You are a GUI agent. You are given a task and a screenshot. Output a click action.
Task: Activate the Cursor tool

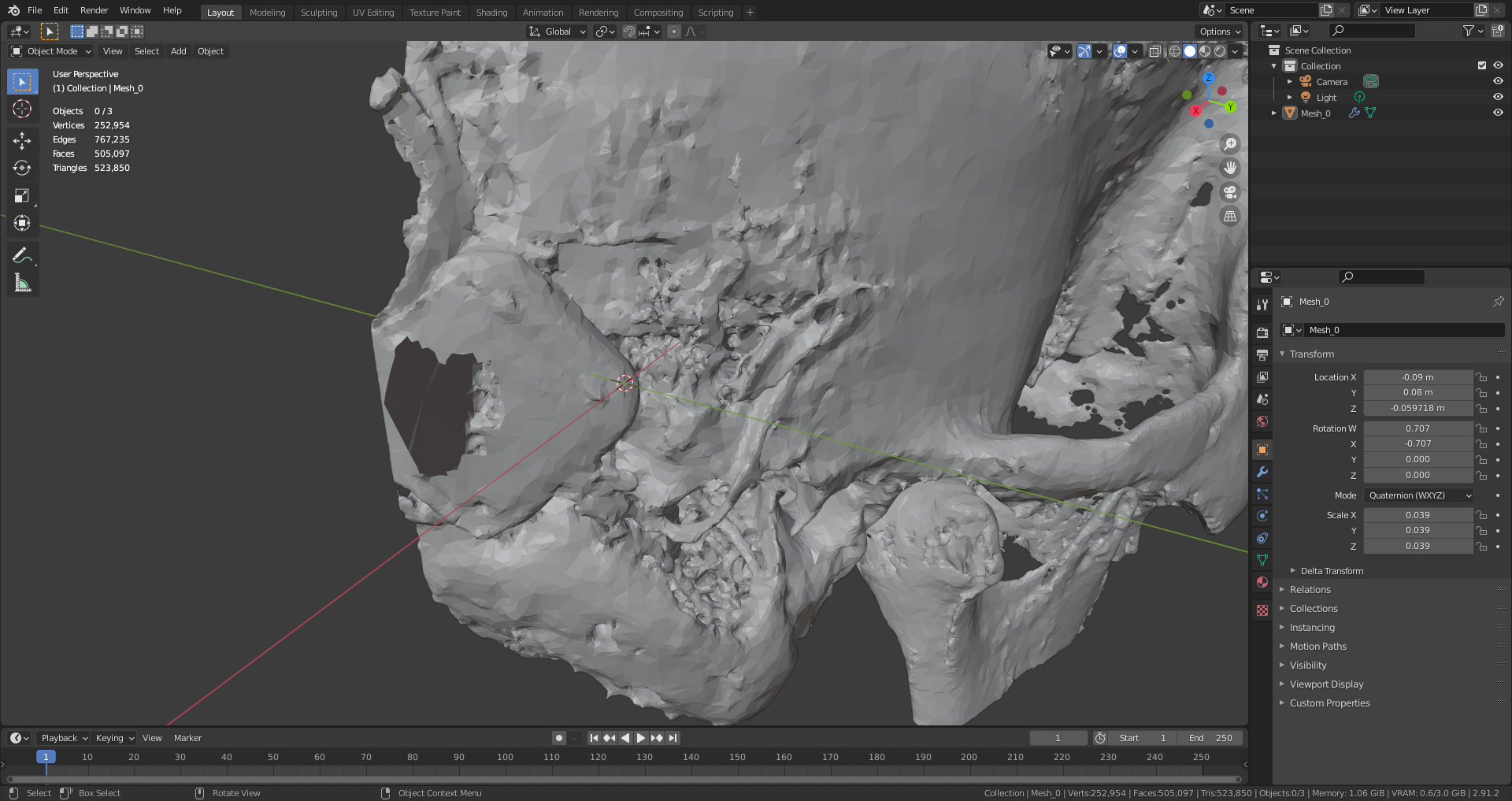22,109
